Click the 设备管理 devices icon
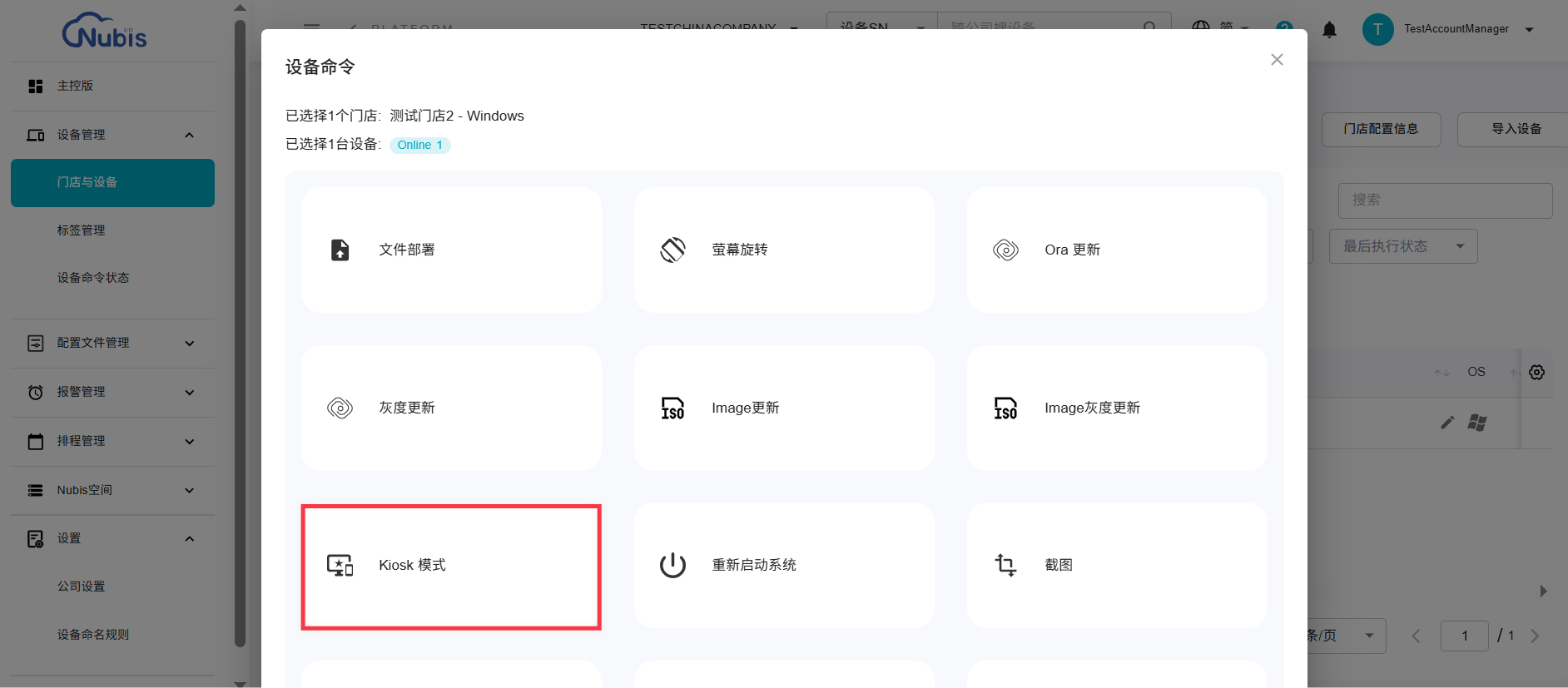Screen dimensions: 1568x688 (x=36, y=135)
